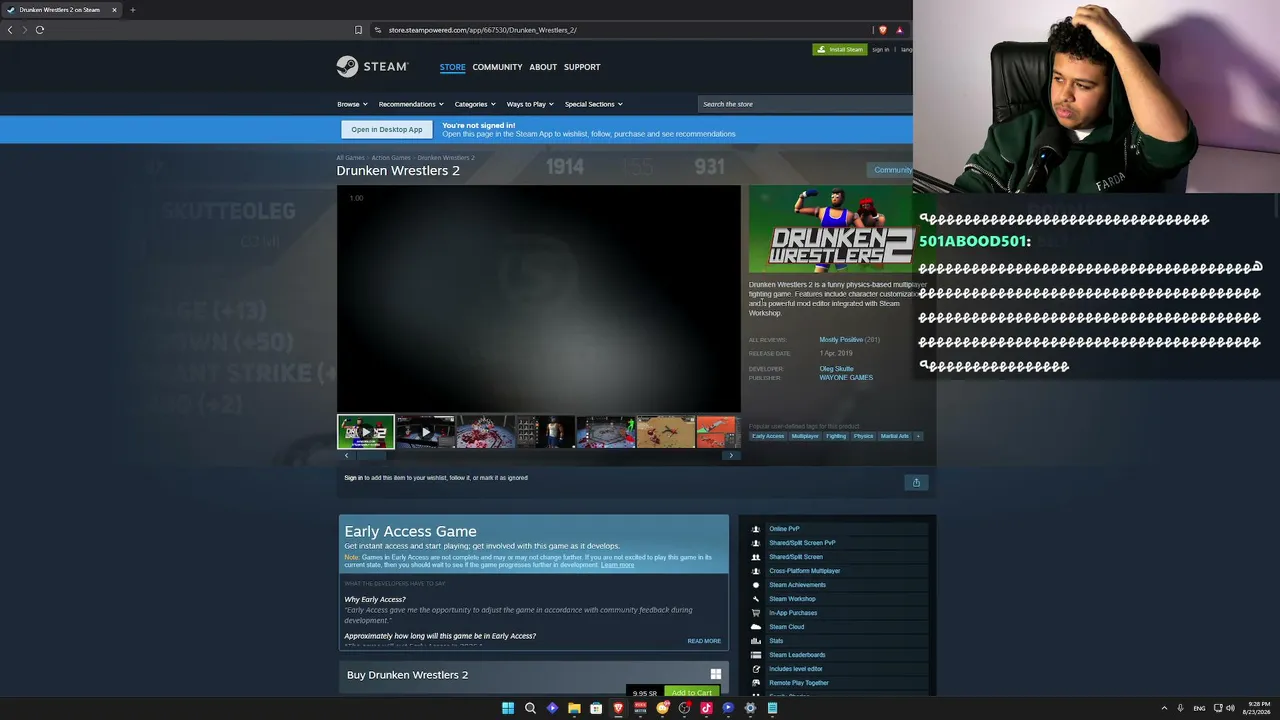Switch to the Drunken Wrestlers 2 browser tab
The height and width of the screenshot is (720, 1280).
[x=60, y=10]
